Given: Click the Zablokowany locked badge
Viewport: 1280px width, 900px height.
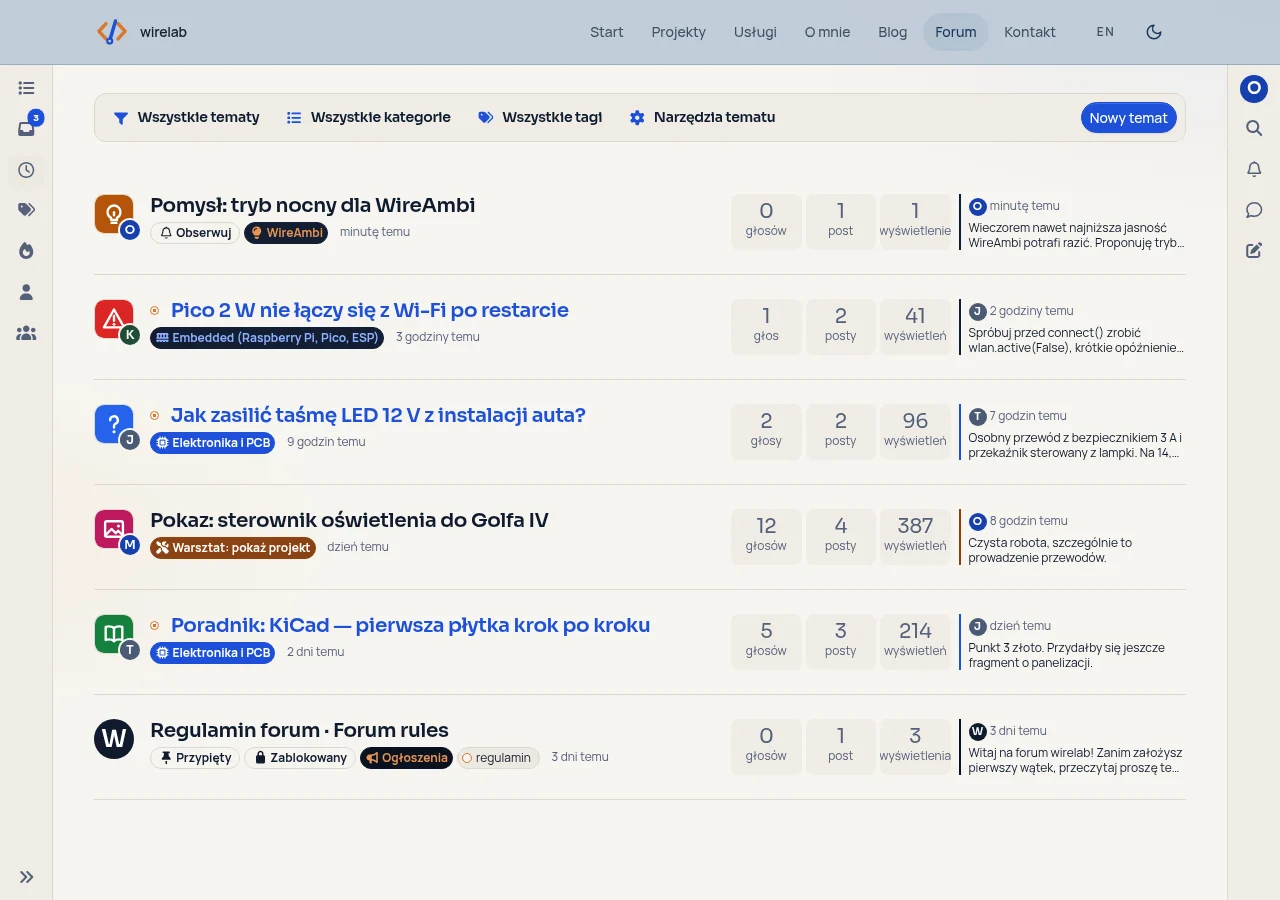Looking at the screenshot, I should tap(300, 758).
